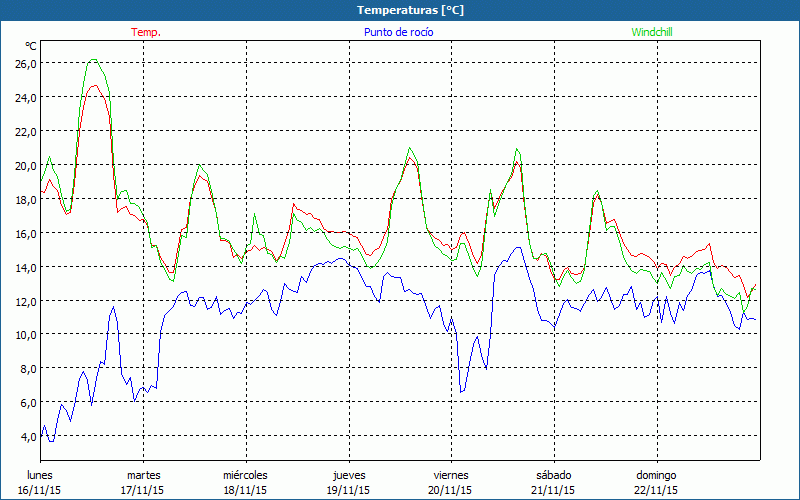Click the Temperaturas [°C] chart title
The height and width of the screenshot is (500, 800).
coord(410,10)
